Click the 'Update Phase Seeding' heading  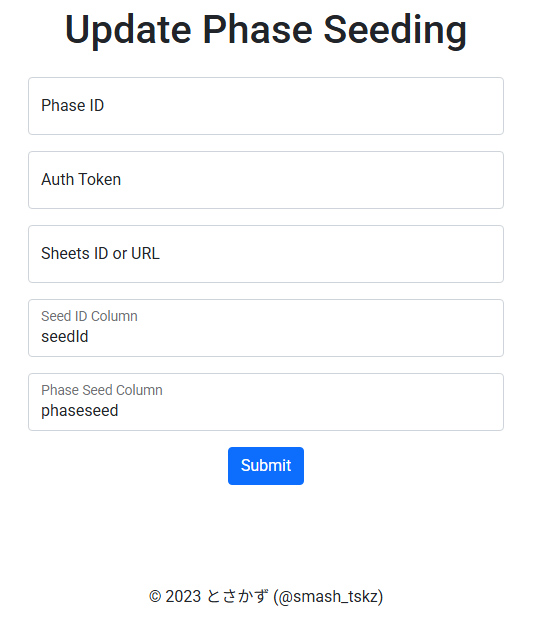click(267, 30)
